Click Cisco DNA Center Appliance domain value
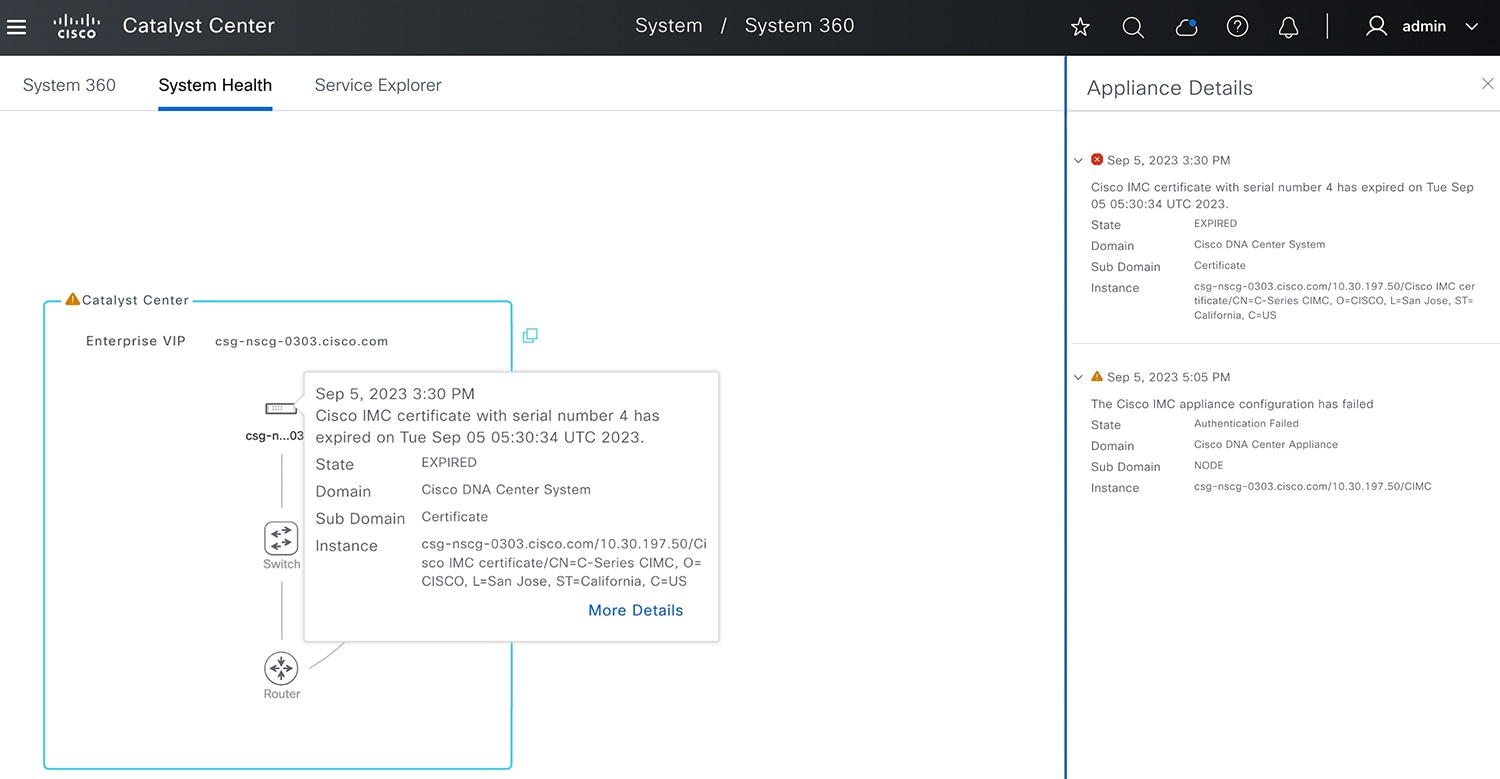Image resolution: width=1500 pixels, height=779 pixels. pyautogui.click(x=1266, y=445)
